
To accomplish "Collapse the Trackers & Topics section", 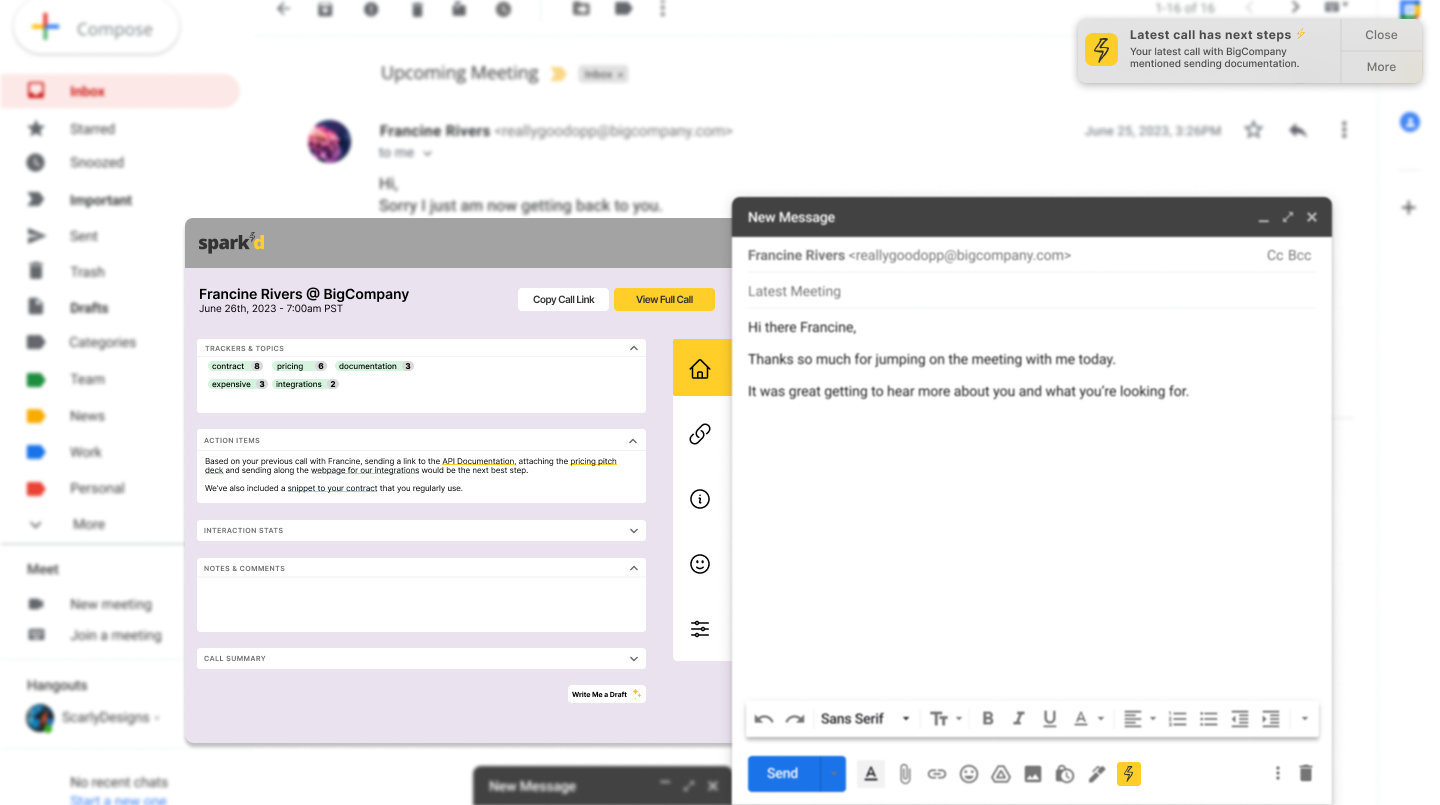I will click(x=633, y=348).
